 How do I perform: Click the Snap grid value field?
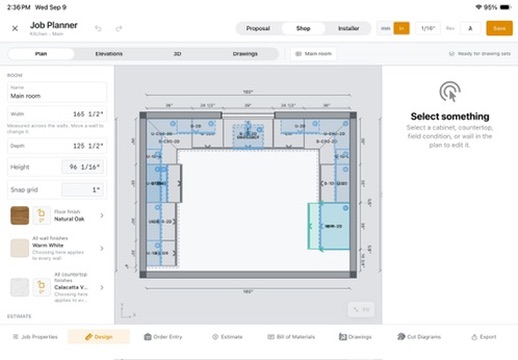coord(83,190)
